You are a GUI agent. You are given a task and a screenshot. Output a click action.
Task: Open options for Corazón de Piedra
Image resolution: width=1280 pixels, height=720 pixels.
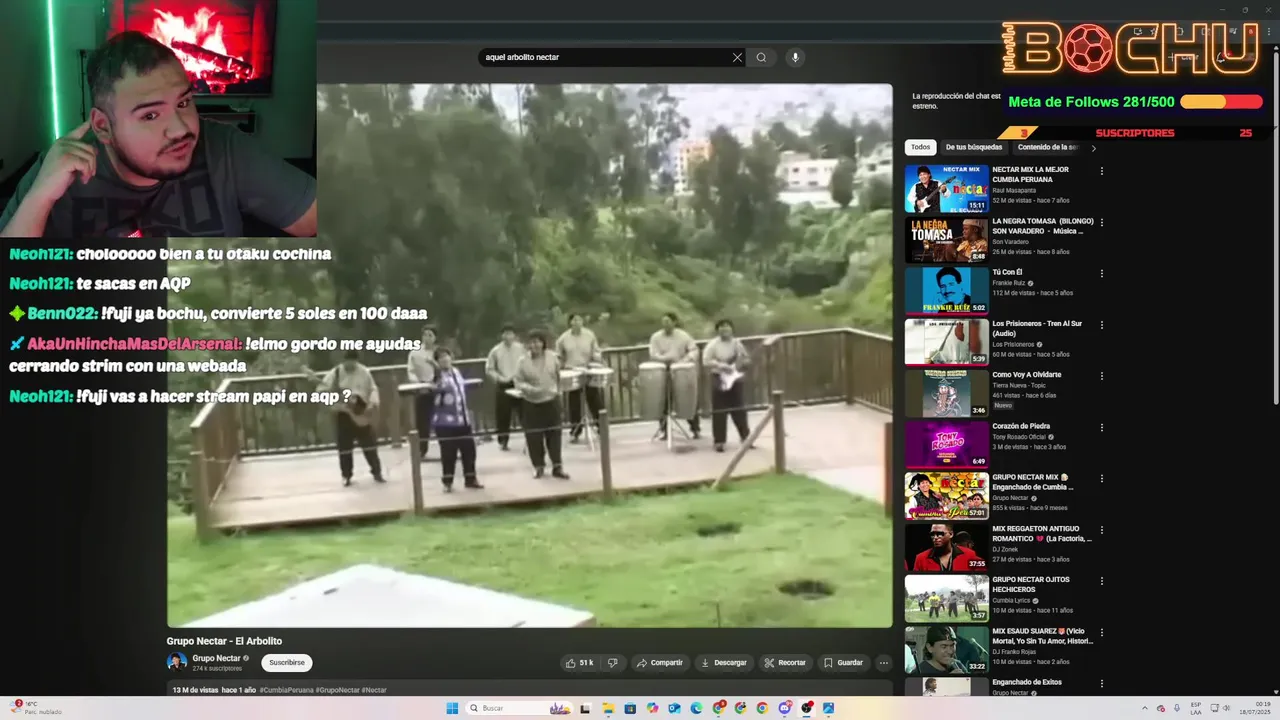[x=1102, y=427]
